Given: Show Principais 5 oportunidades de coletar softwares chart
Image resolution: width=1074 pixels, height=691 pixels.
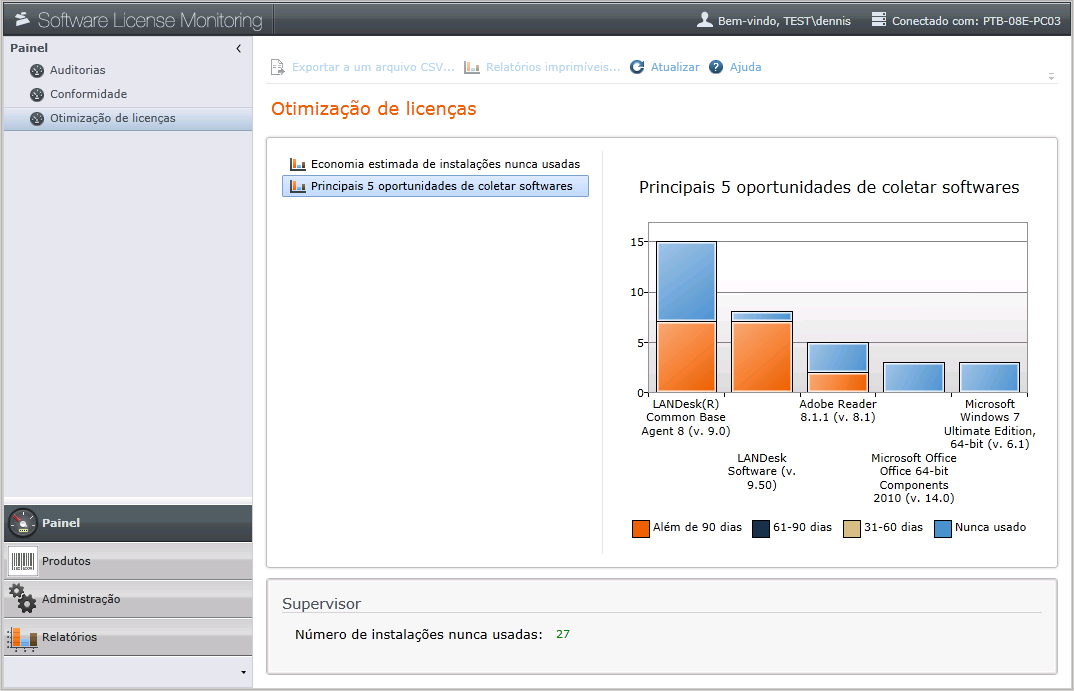Looking at the screenshot, I should pyautogui.click(x=435, y=186).
